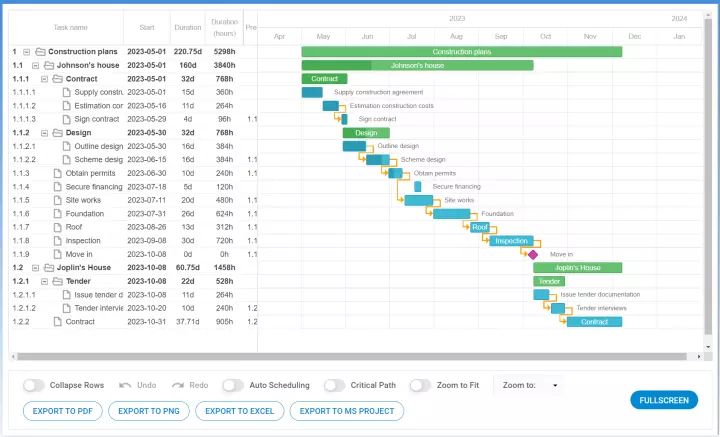
Task: Click the Duration column header
Action: coord(188,28)
